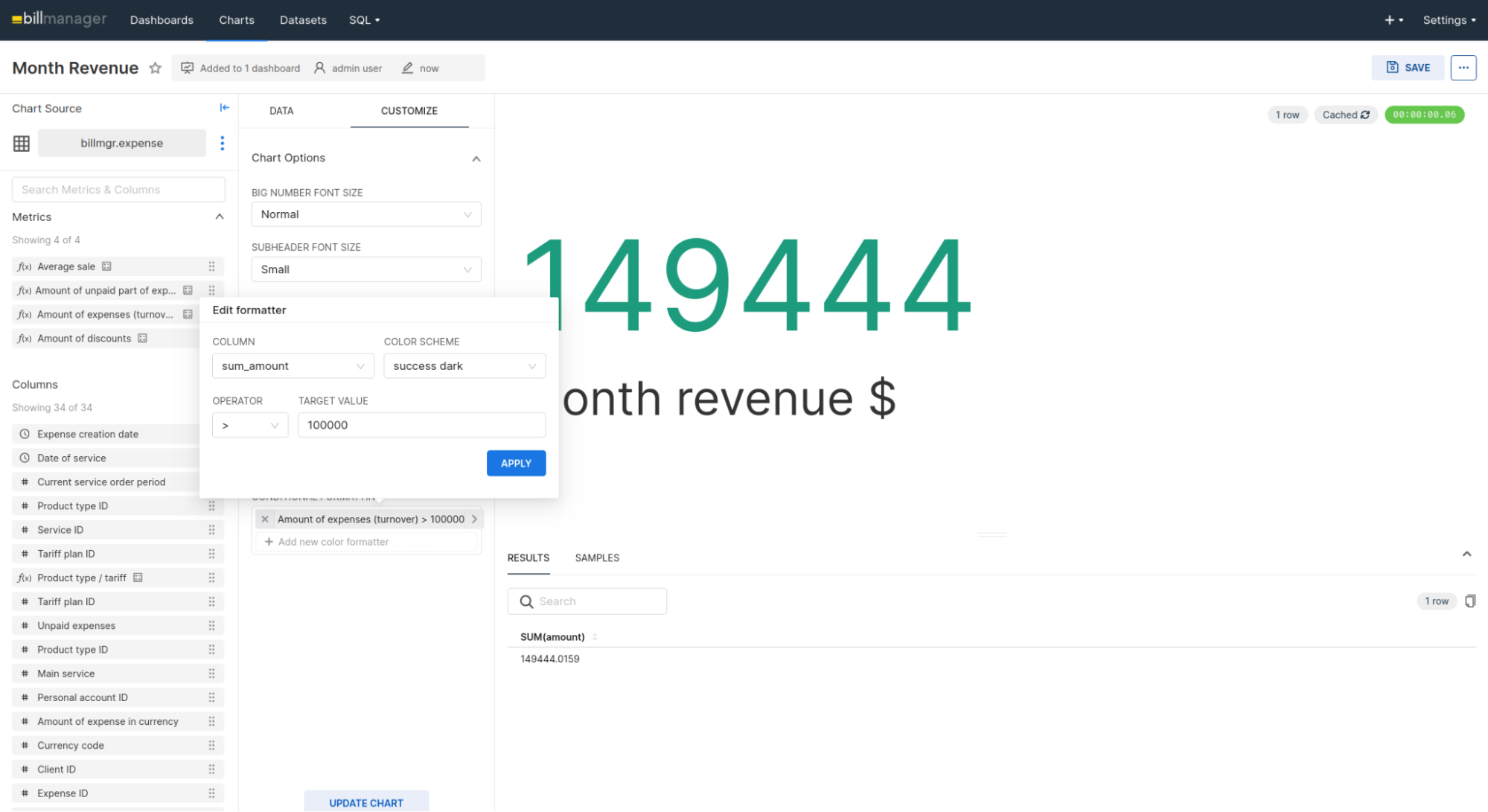Viewport: 1488px width, 812px height.
Task: Open the Operator dropdown
Action: (x=250, y=425)
